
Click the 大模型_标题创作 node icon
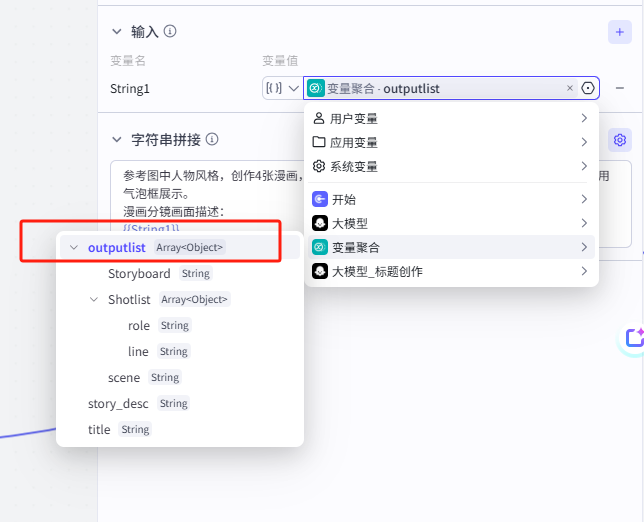tap(320, 271)
